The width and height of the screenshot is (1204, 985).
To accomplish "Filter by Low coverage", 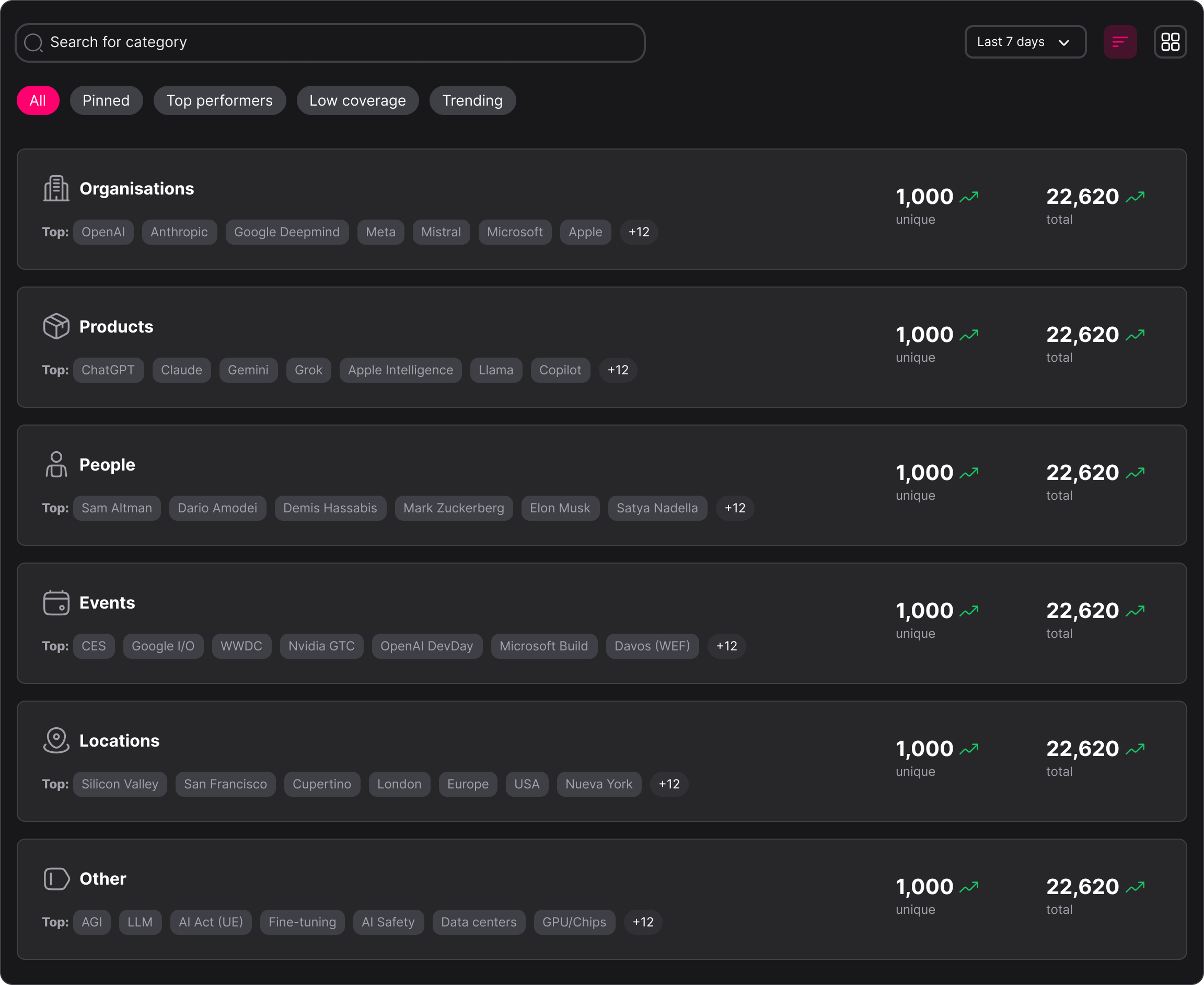I will (x=357, y=100).
